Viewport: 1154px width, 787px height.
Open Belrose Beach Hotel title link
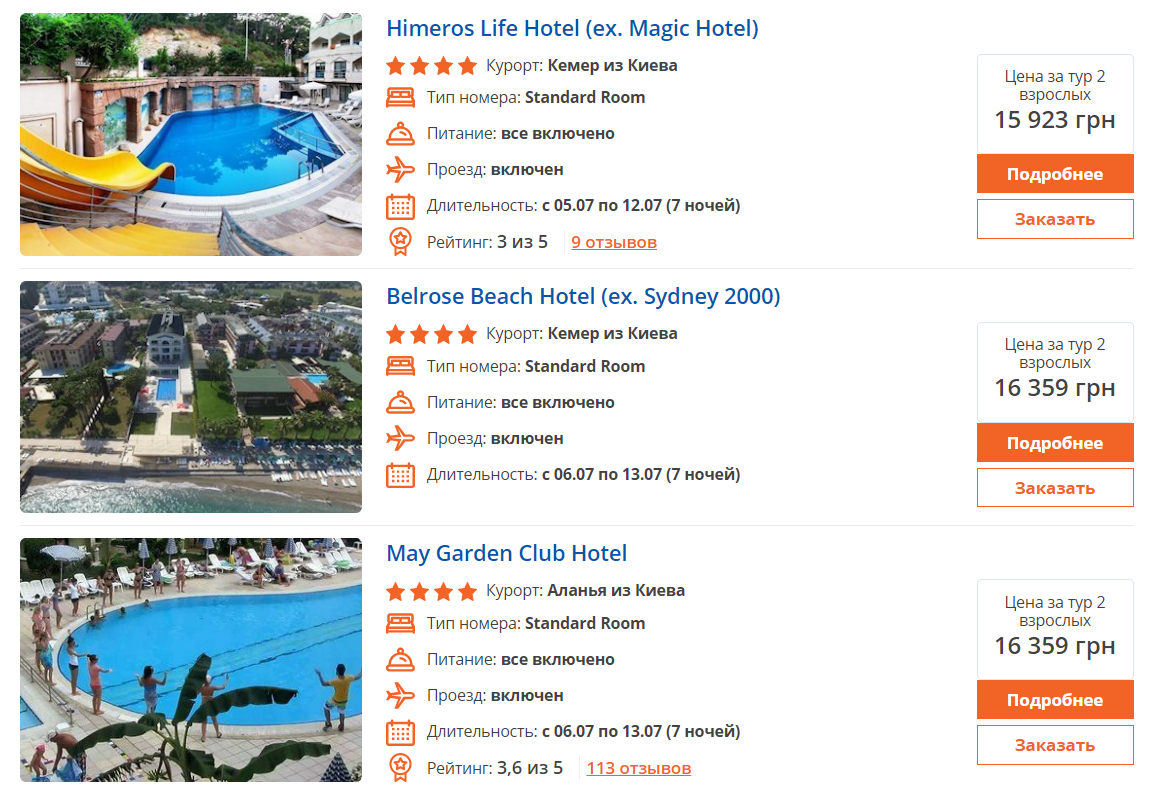583,297
